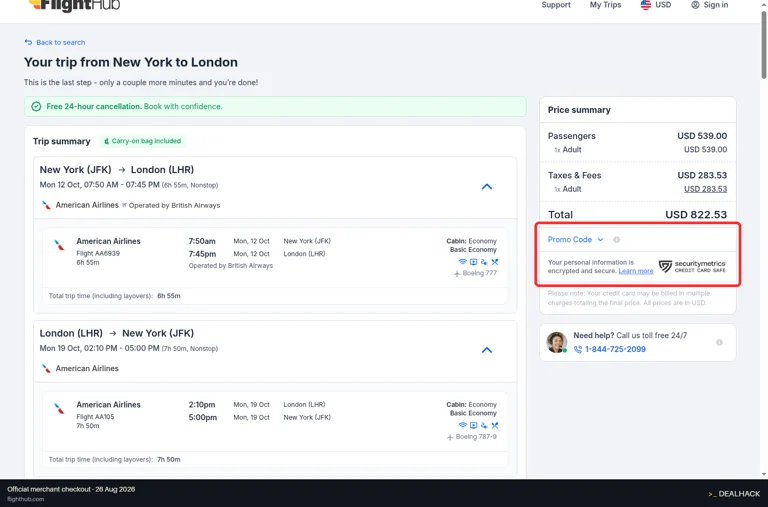Click the Price summary heading
This screenshot has width=768, height=507.
coord(579,110)
